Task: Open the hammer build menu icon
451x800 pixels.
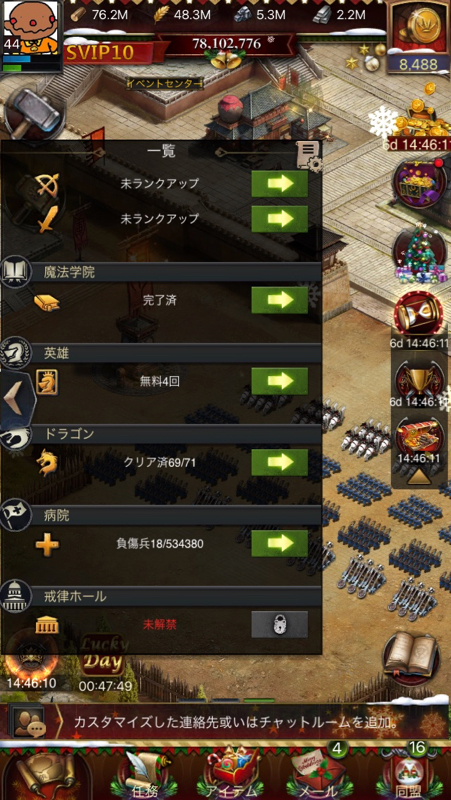Action: pyautogui.click(x=34, y=113)
